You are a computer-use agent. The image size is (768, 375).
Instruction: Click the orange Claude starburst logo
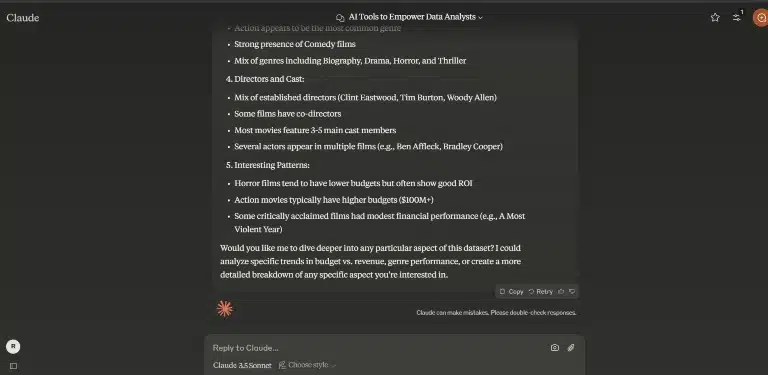point(225,309)
